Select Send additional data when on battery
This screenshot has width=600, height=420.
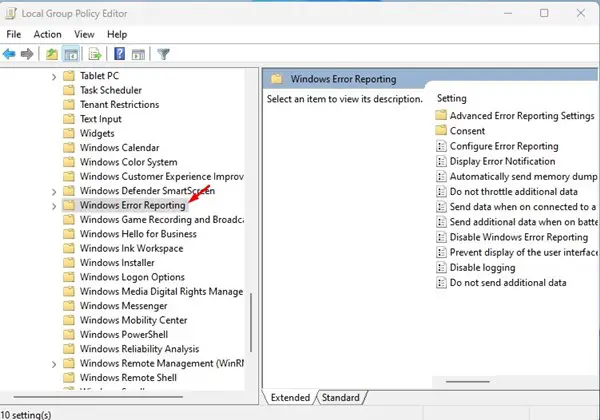(523, 222)
